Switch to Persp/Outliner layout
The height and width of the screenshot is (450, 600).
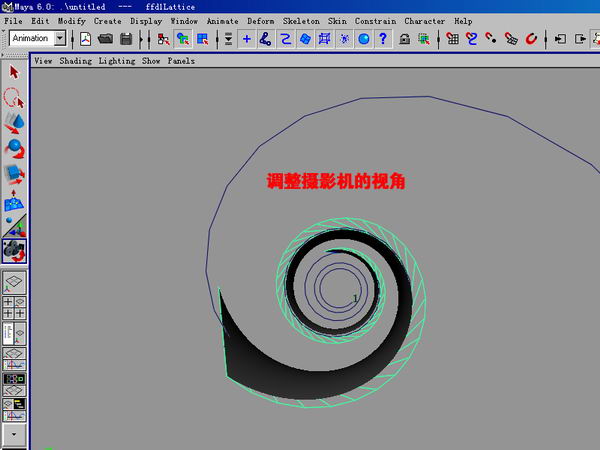coord(15,333)
